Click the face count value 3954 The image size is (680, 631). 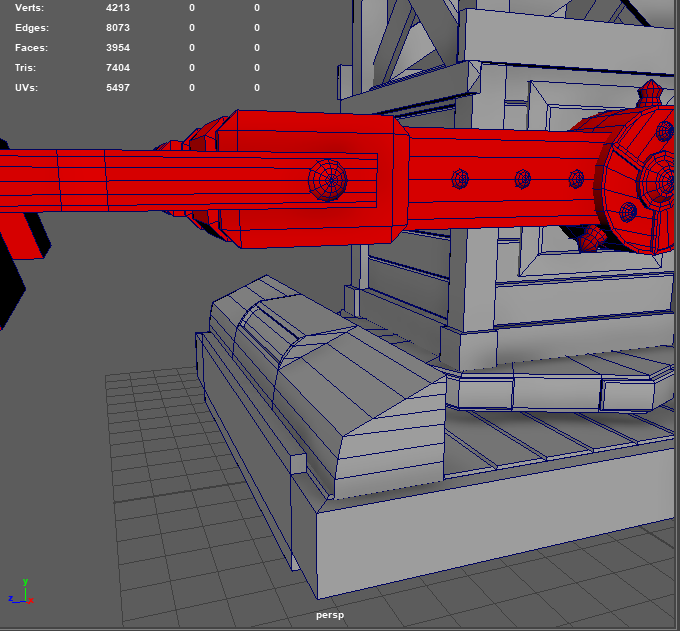118,48
